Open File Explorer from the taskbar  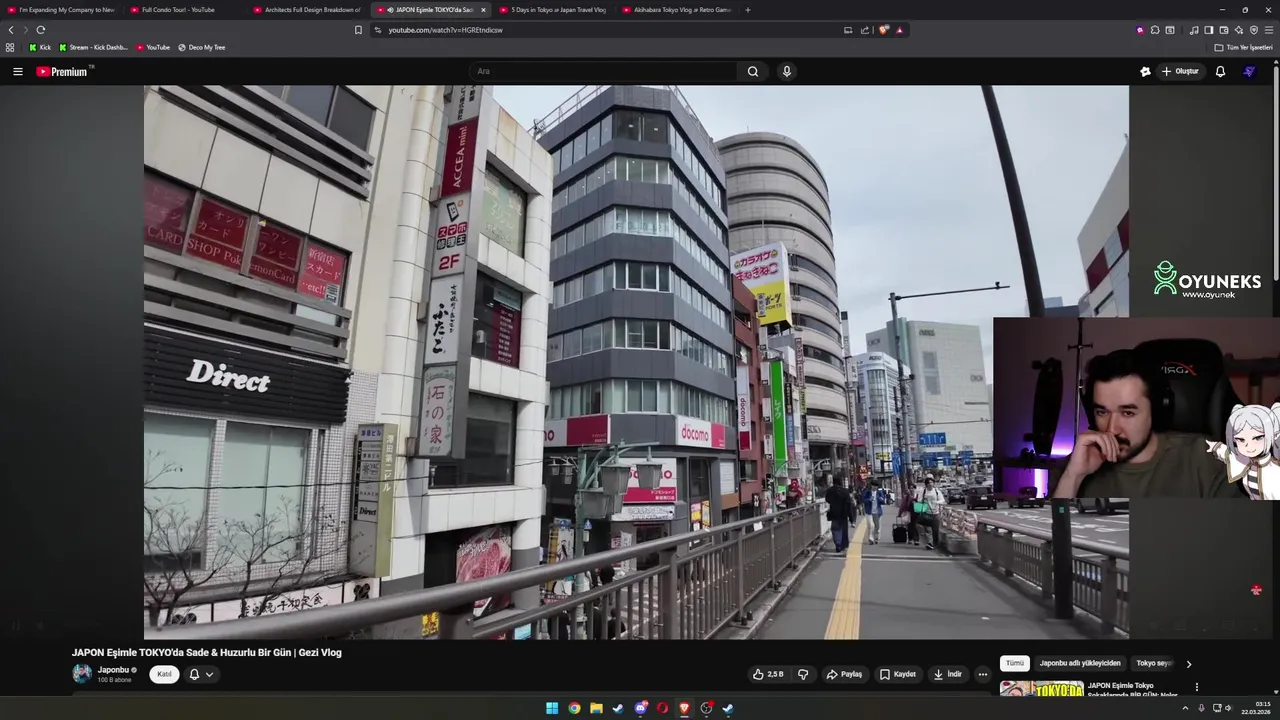[x=596, y=708]
